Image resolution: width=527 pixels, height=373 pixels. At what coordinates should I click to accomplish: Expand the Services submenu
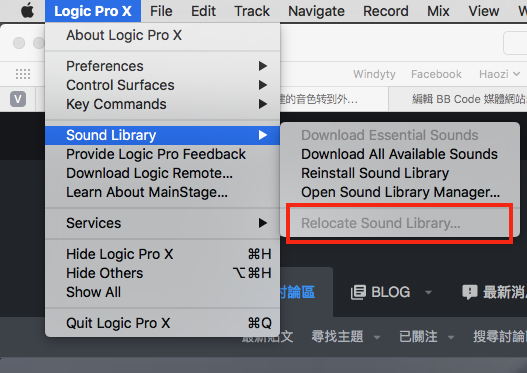pos(162,223)
